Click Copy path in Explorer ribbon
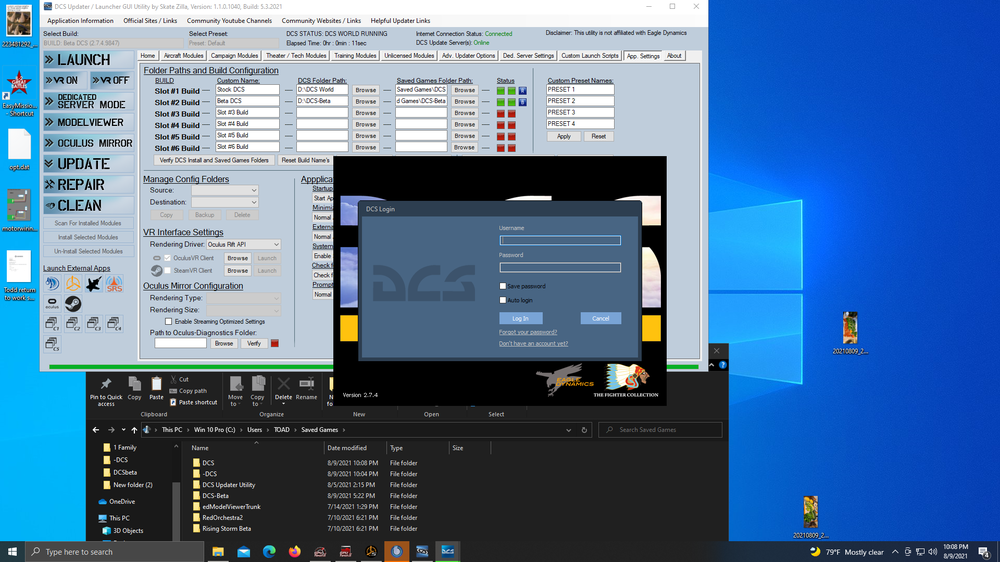 [188, 390]
